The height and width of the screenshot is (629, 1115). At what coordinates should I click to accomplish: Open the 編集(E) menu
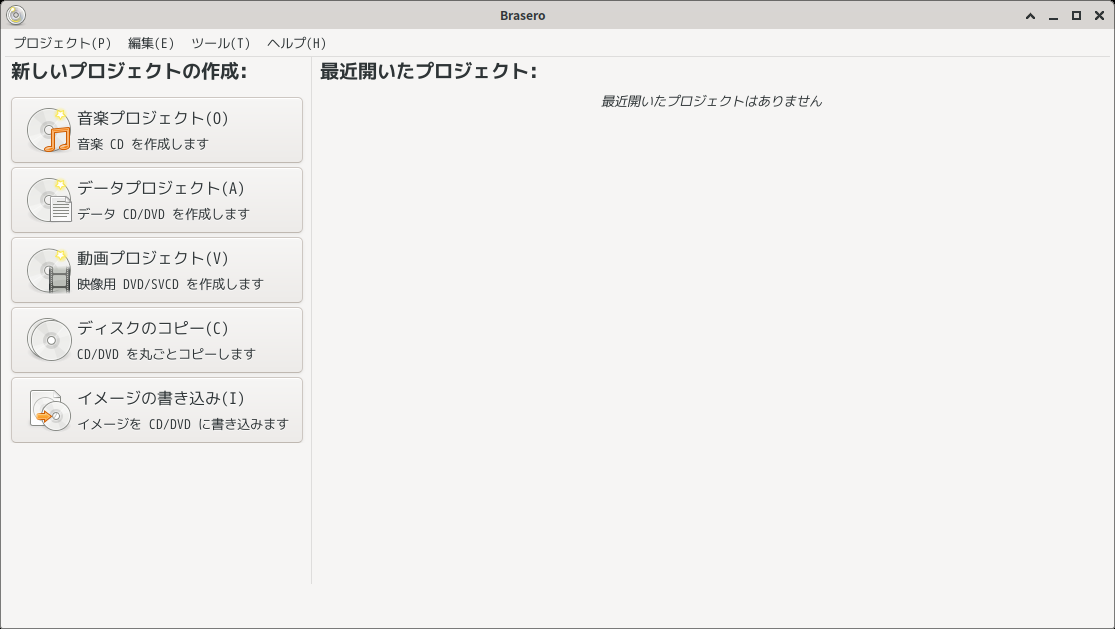151,43
